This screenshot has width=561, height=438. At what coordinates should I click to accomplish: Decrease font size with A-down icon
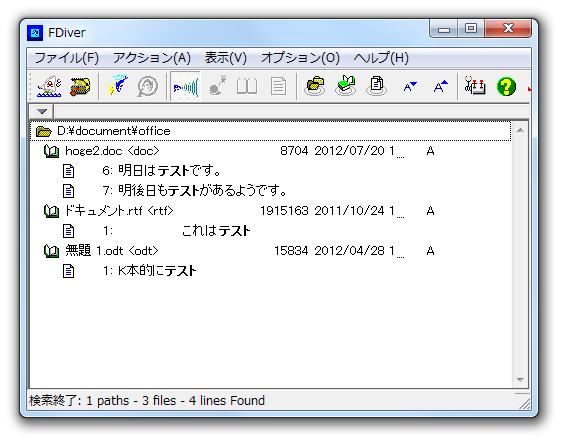pyautogui.click(x=410, y=86)
